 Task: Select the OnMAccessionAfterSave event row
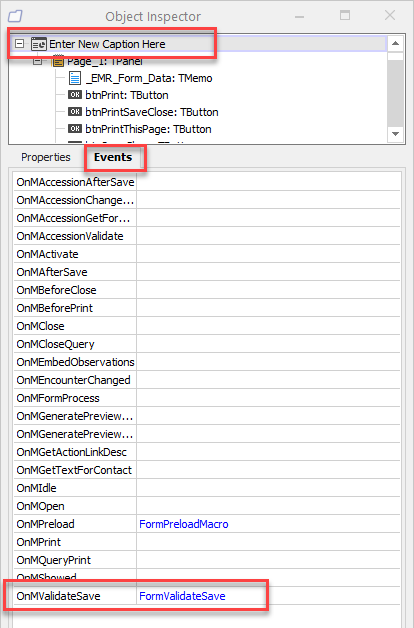click(207, 182)
